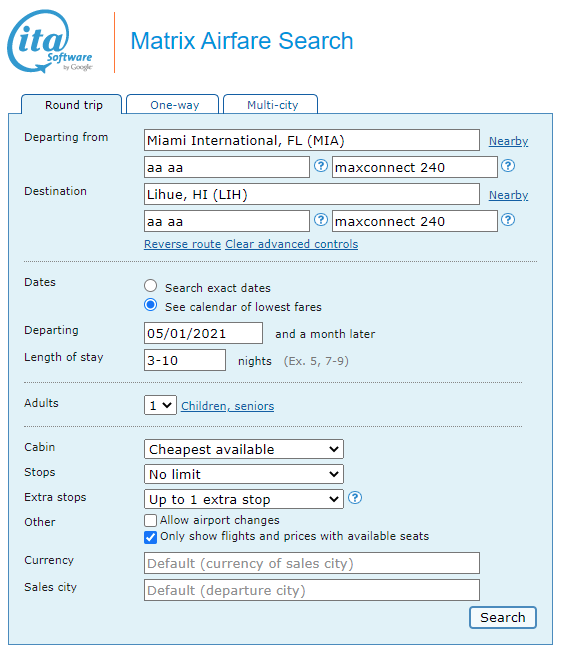The width and height of the screenshot is (566, 660).
Task: Click the ITA Software logo
Action: pos(50,41)
